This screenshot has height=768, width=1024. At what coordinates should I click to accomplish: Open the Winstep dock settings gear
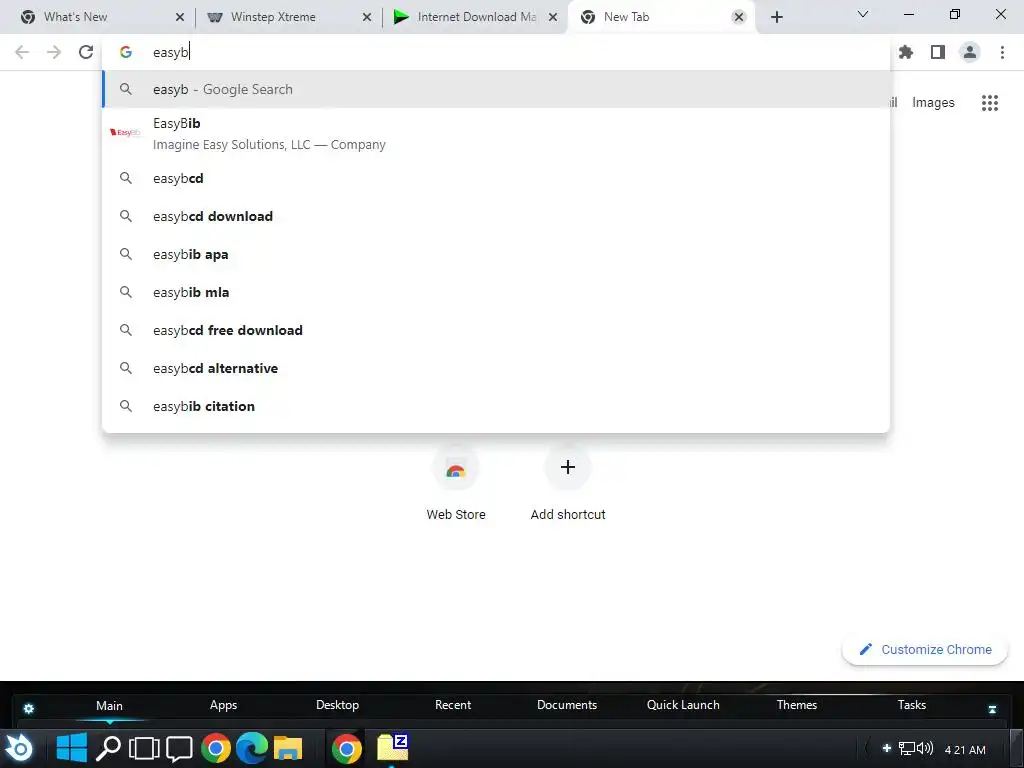[x=29, y=709]
